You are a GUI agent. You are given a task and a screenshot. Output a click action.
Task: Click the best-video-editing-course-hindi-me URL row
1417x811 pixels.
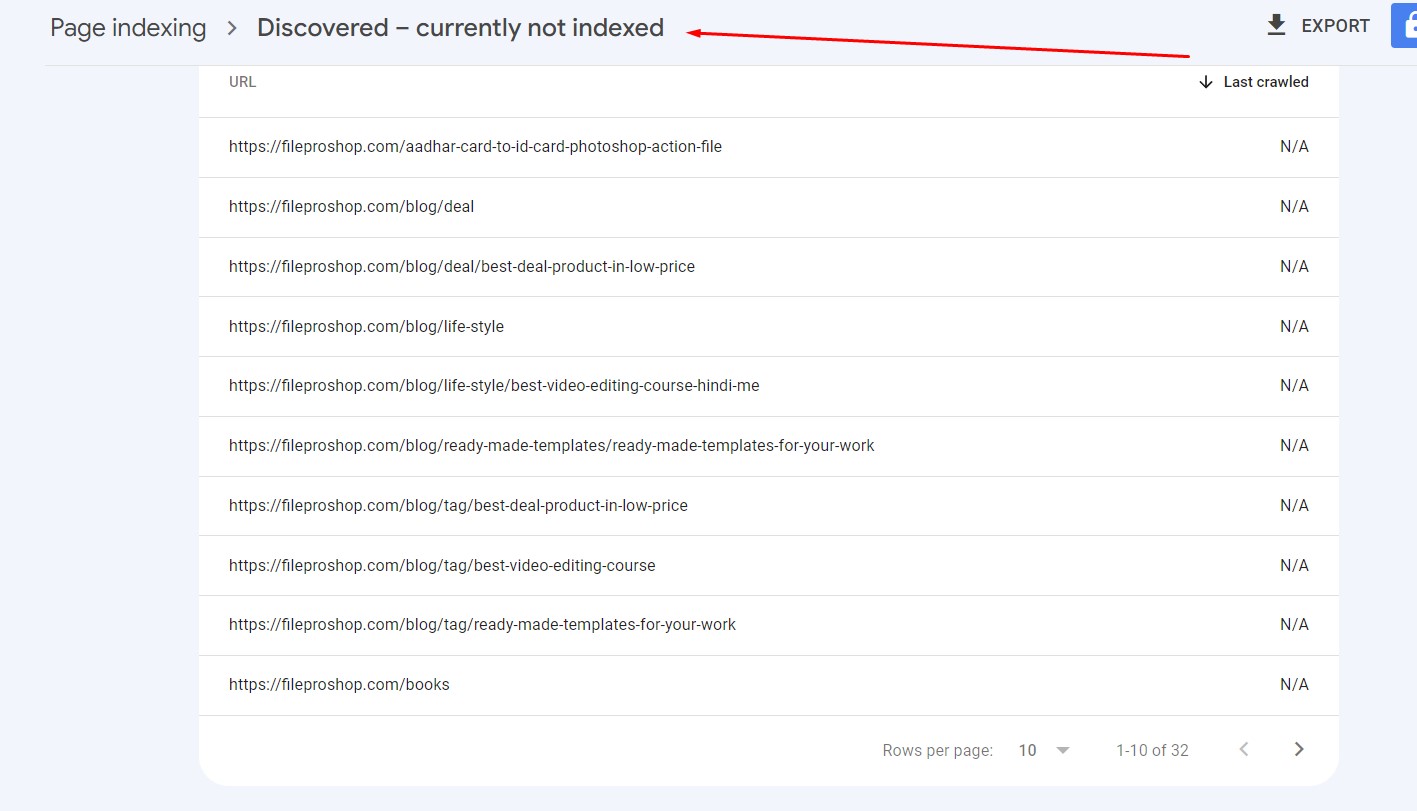pyautogui.click(x=494, y=386)
